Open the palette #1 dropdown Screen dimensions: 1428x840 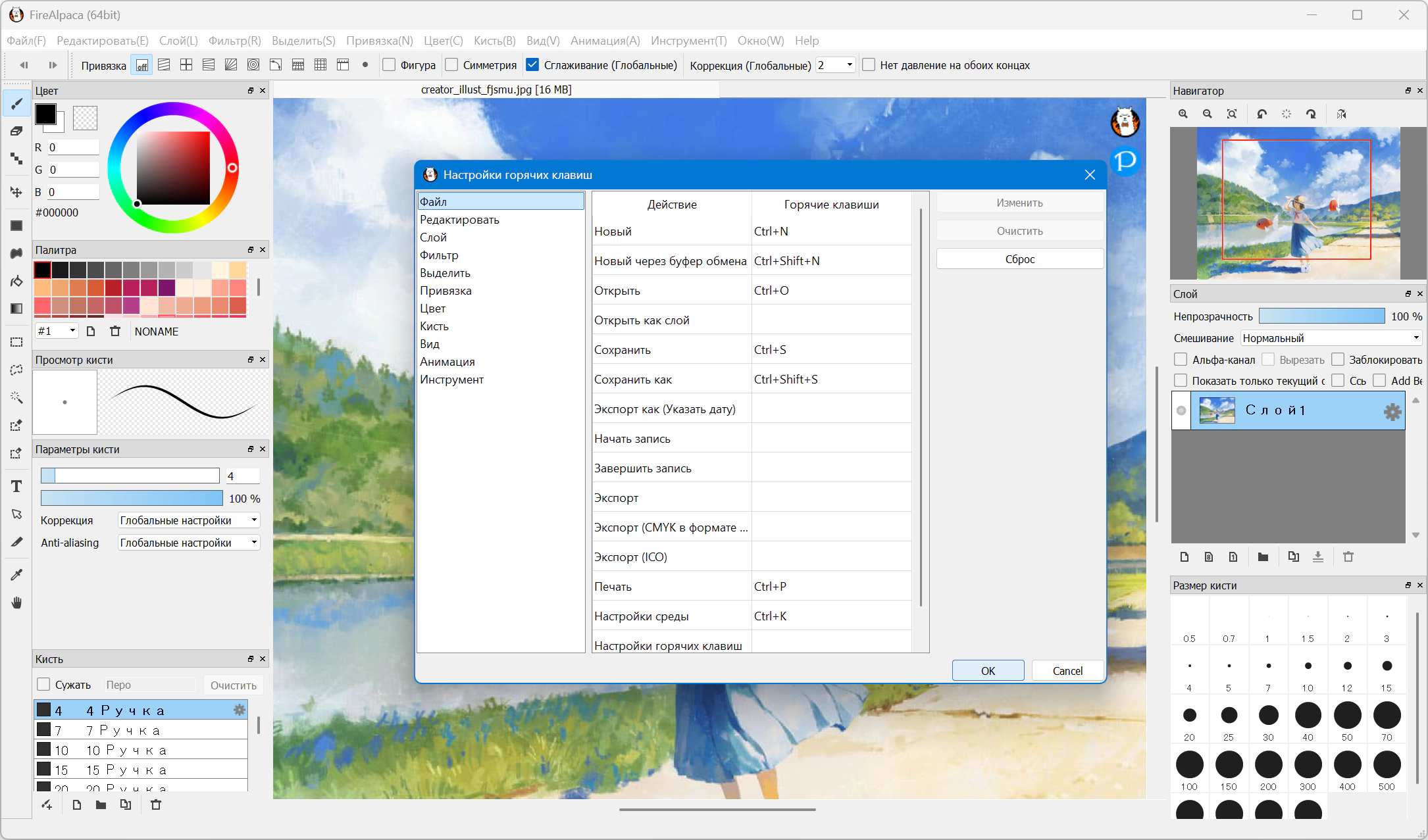pyautogui.click(x=57, y=331)
